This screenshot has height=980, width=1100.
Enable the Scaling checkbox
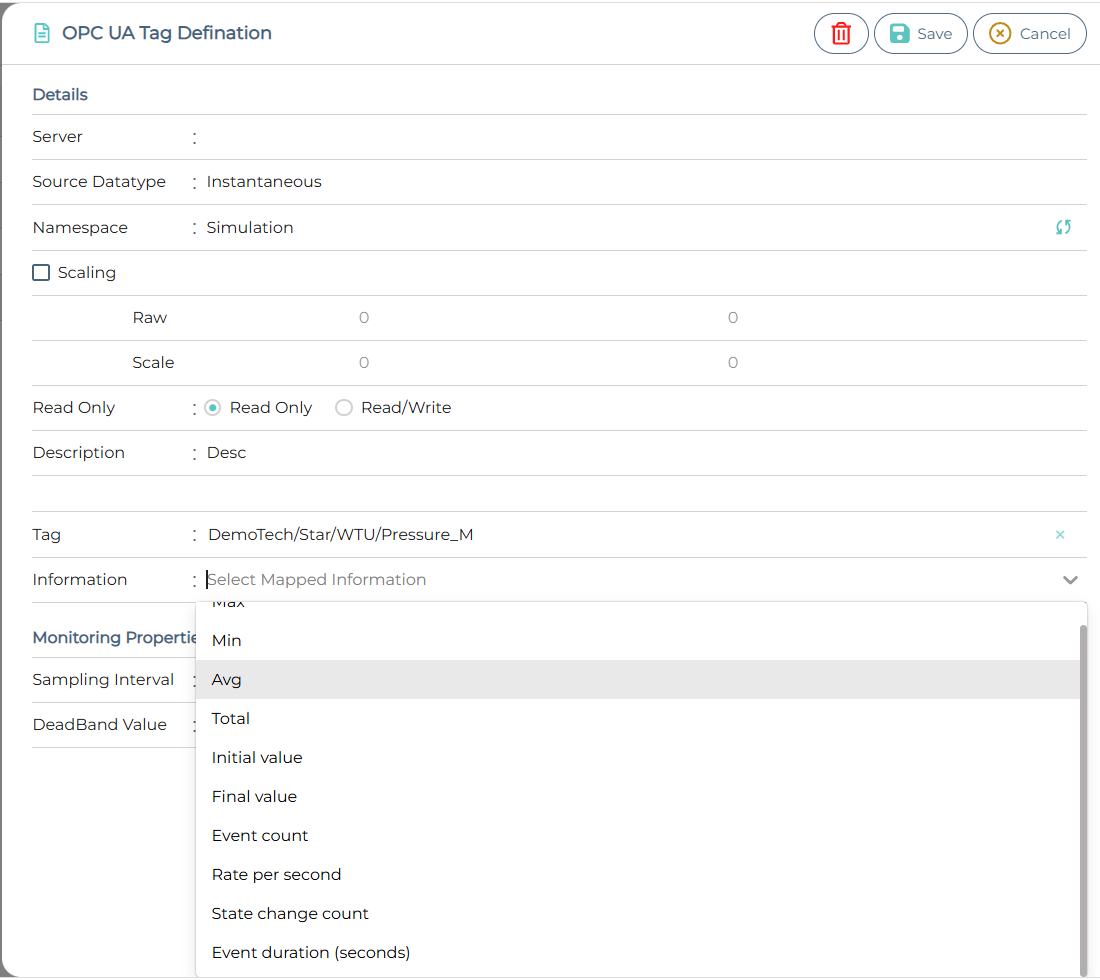tap(41, 272)
